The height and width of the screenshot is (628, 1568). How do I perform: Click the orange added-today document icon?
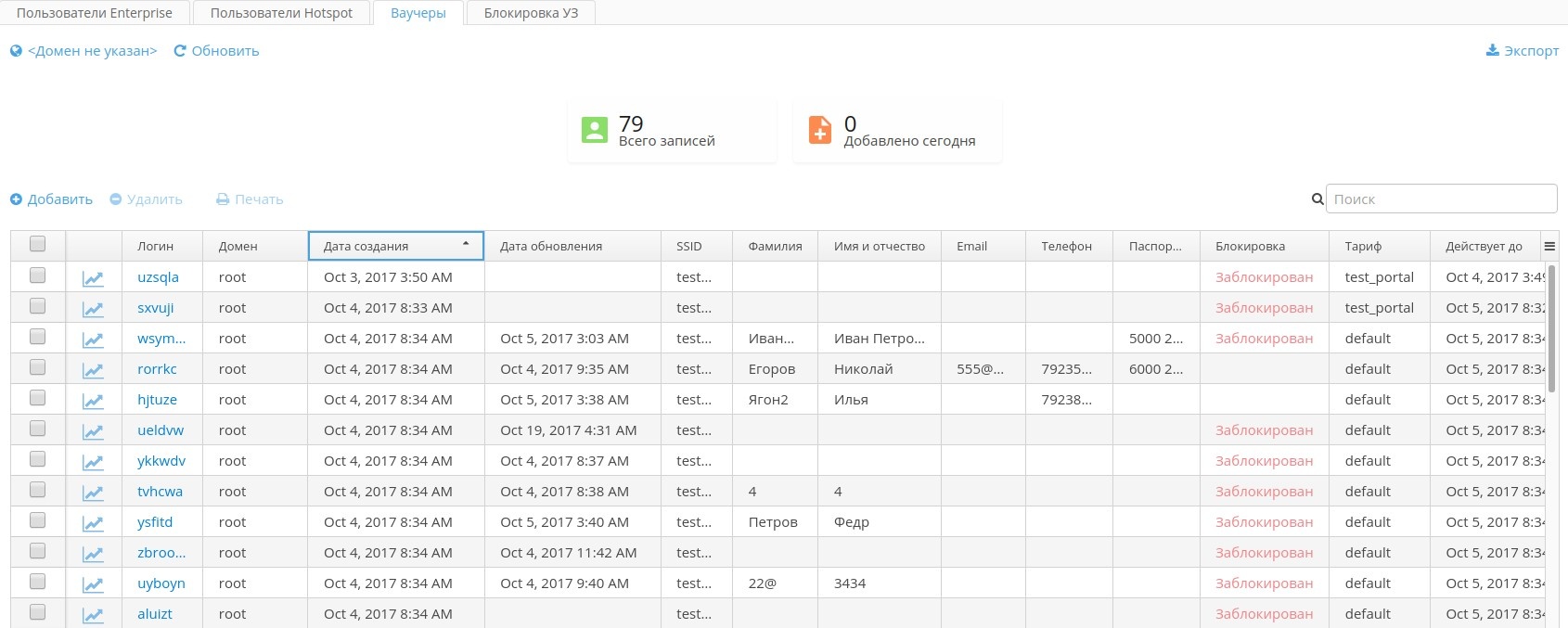[820, 130]
